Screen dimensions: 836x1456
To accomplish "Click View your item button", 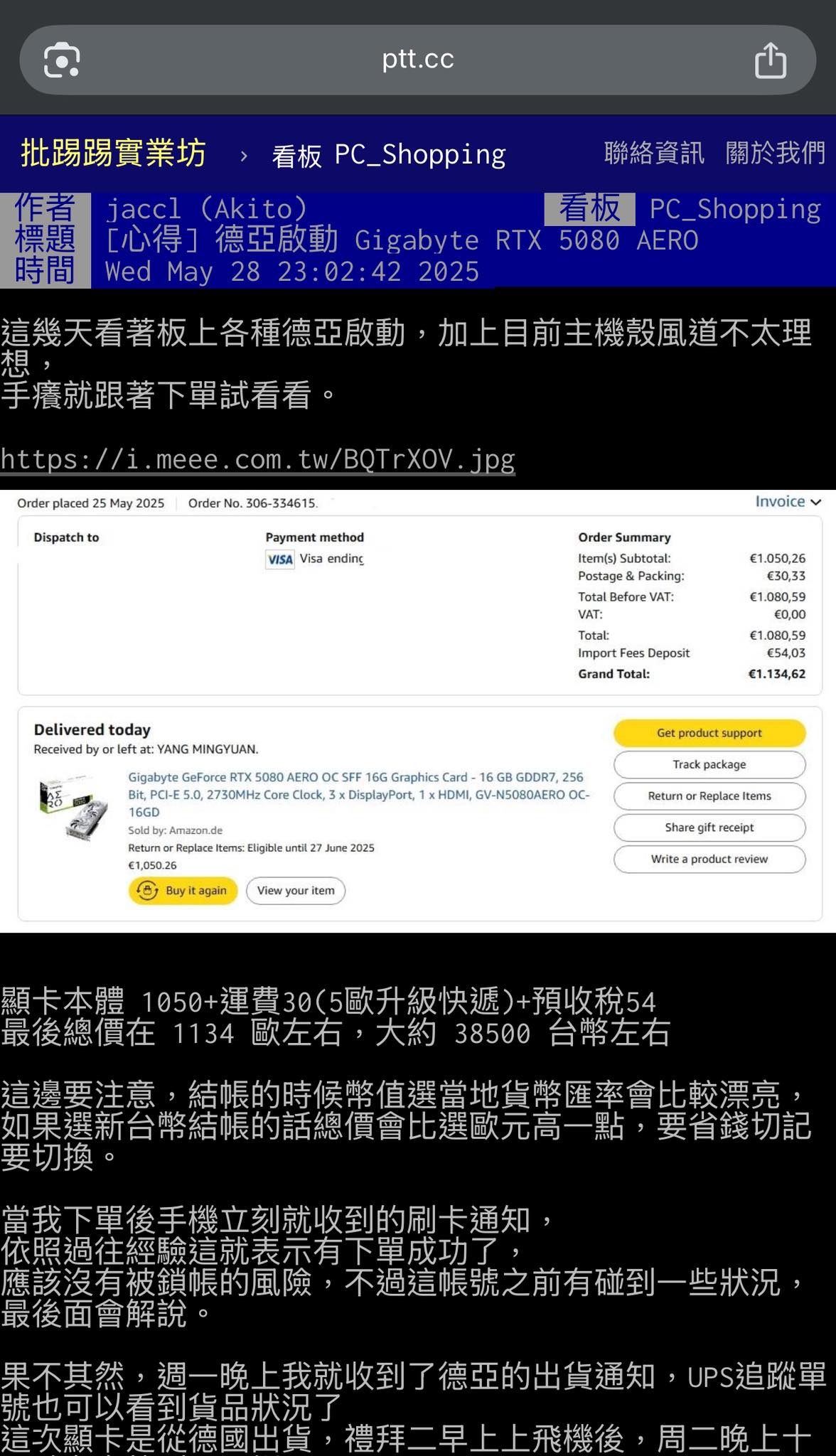I will (x=296, y=891).
